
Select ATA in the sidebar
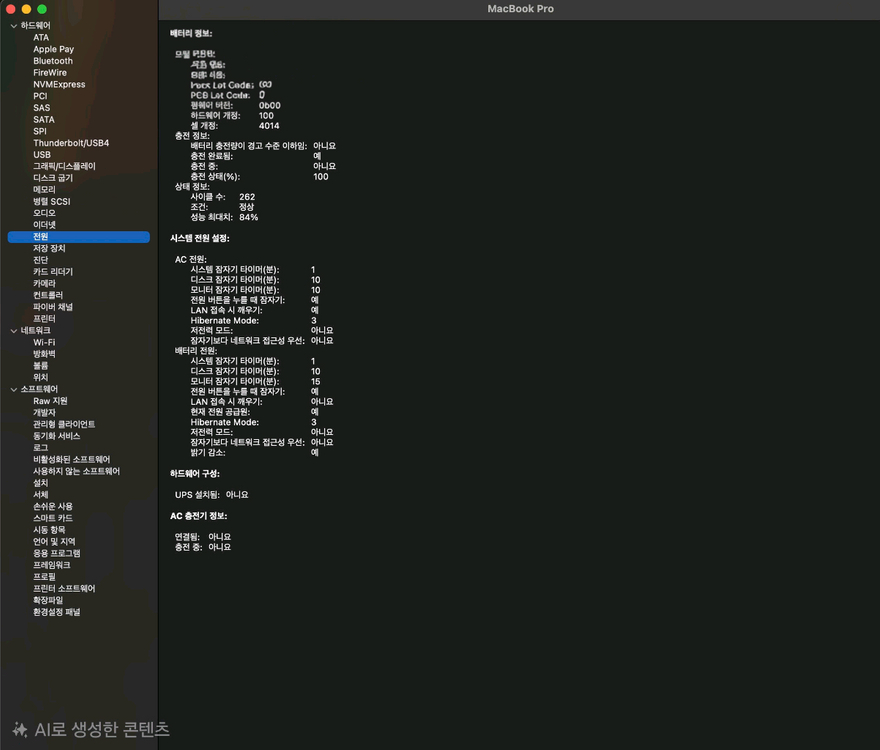(41, 38)
